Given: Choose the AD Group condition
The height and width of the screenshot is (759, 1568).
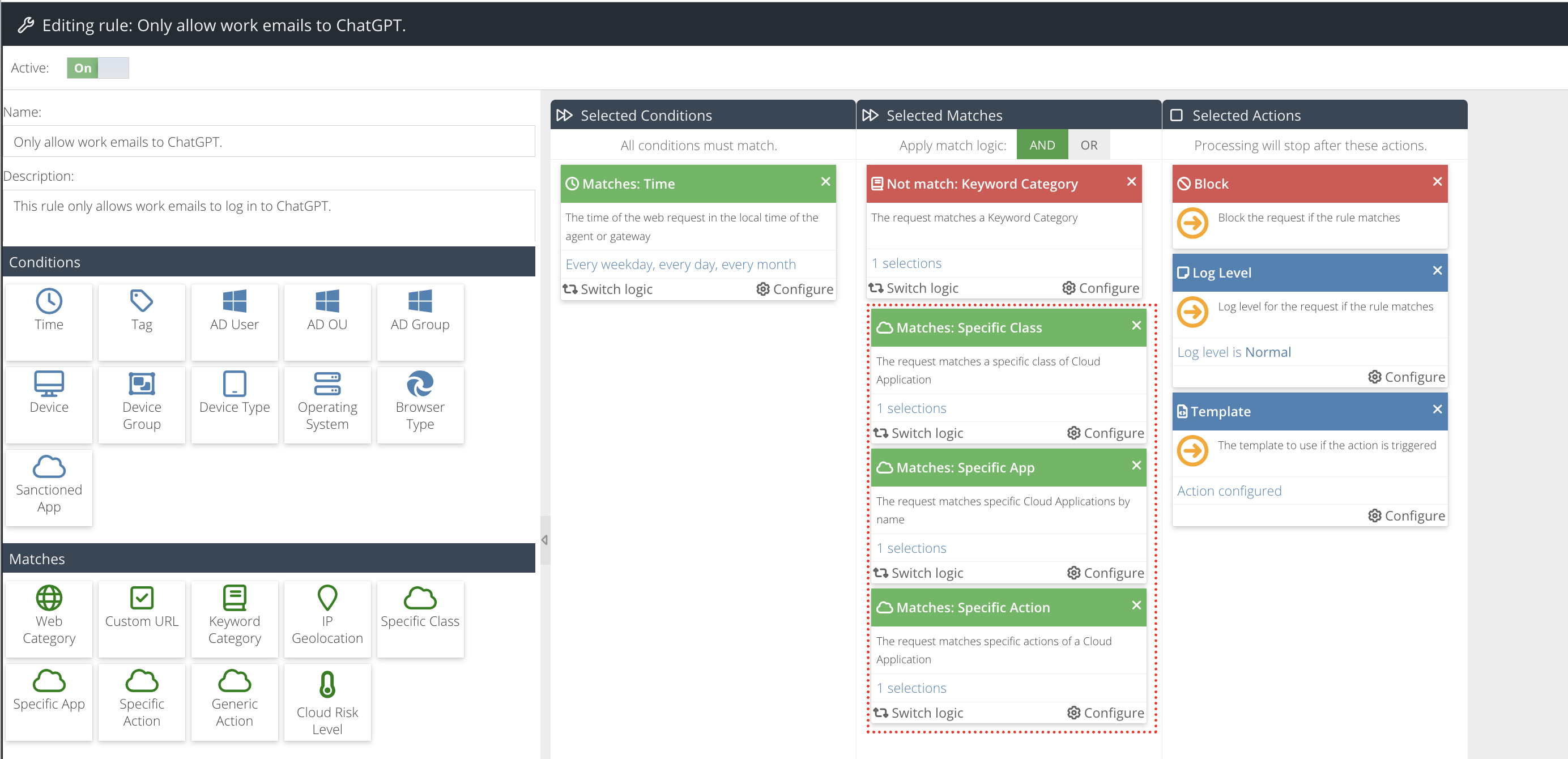Looking at the screenshot, I should [420, 321].
